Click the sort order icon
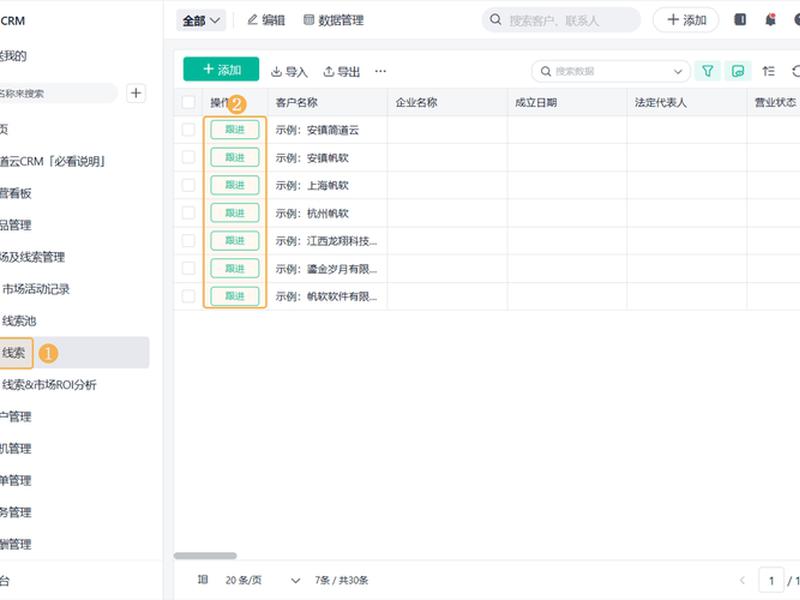 tap(768, 71)
